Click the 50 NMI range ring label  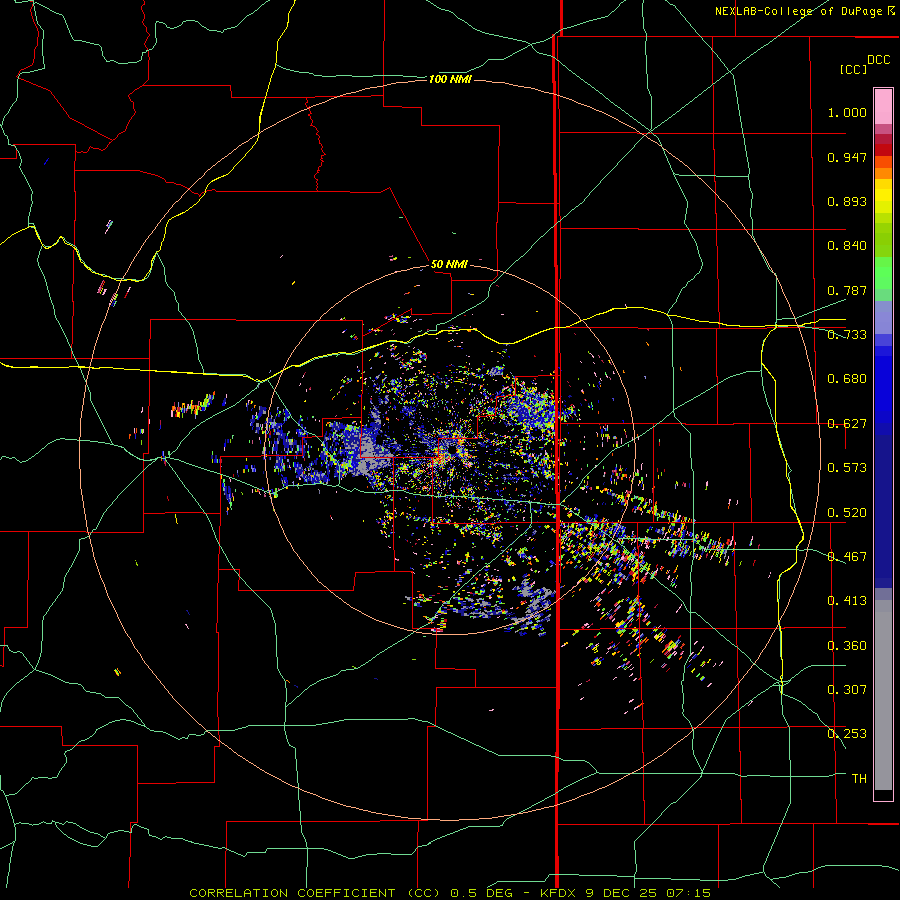click(449, 264)
